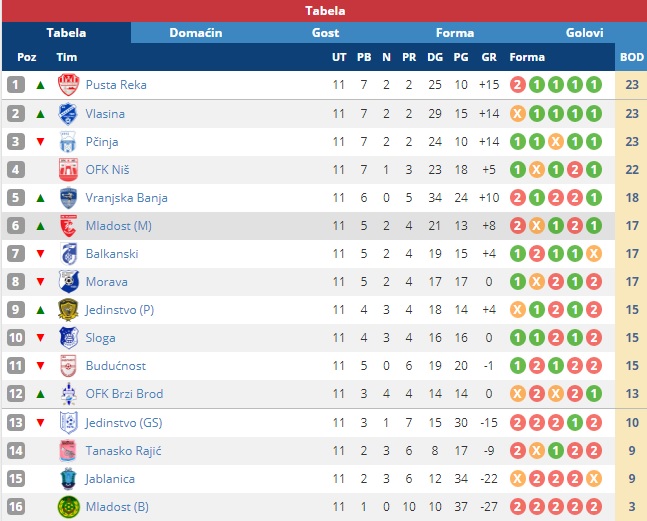
Task: Open the OFK Niš red crest
Action: 68,170
